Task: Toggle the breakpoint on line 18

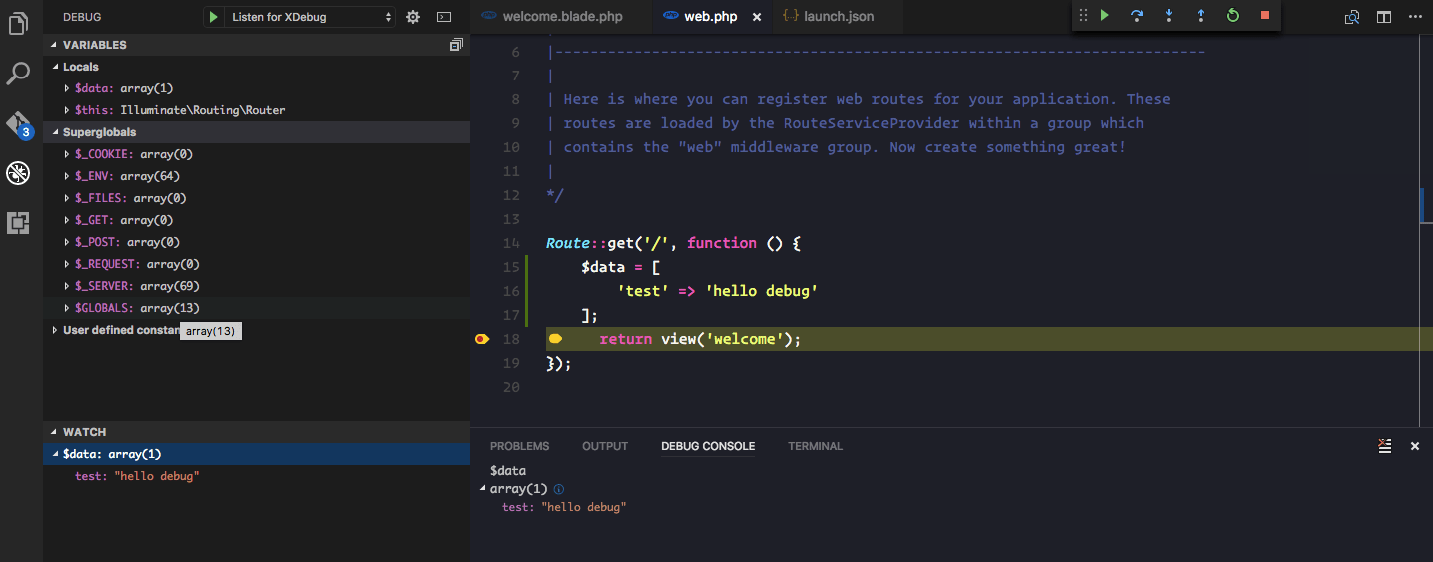Action: click(x=482, y=340)
